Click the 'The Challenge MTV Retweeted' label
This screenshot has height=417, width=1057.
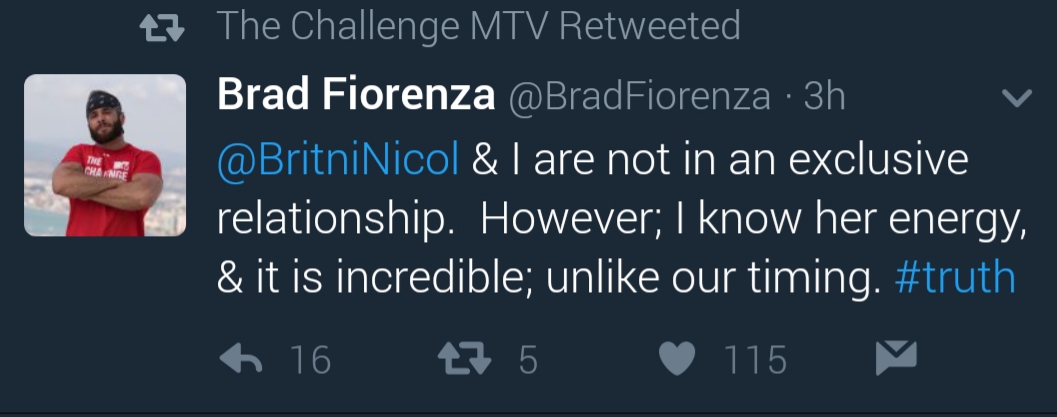[479, 26]
